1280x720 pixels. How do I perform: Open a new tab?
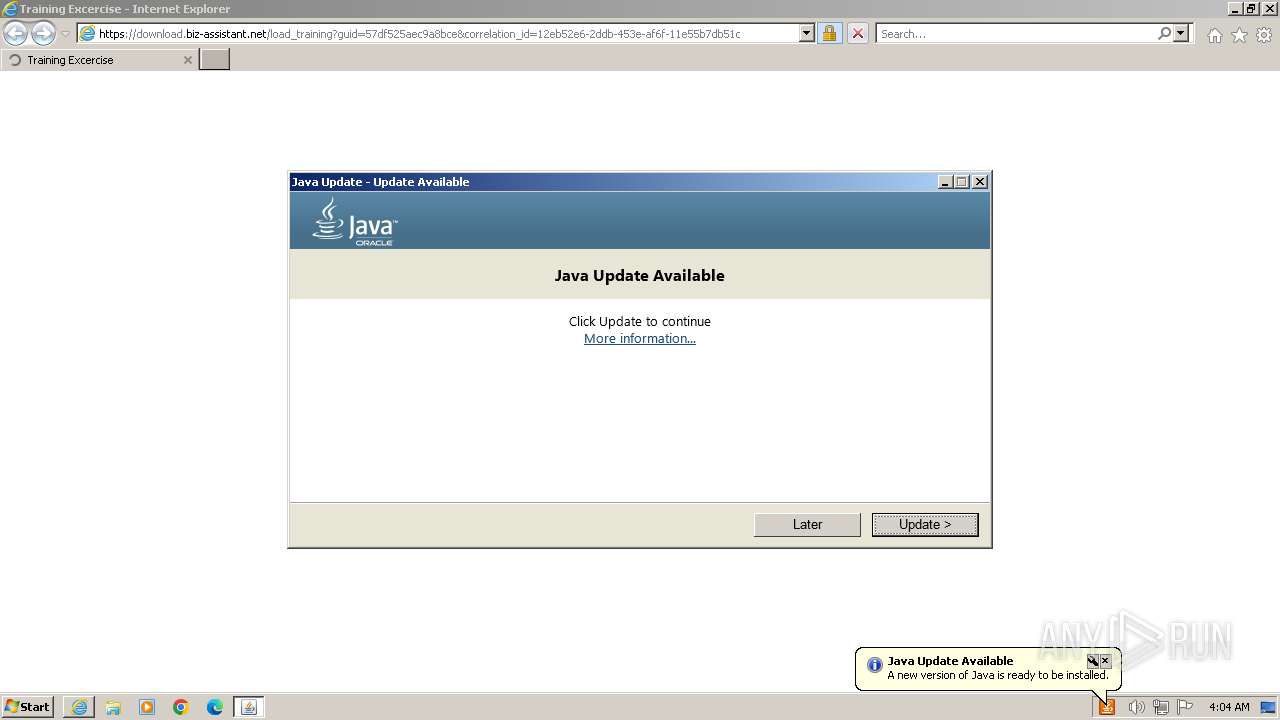pyautogui.click(x=215, y=60)
